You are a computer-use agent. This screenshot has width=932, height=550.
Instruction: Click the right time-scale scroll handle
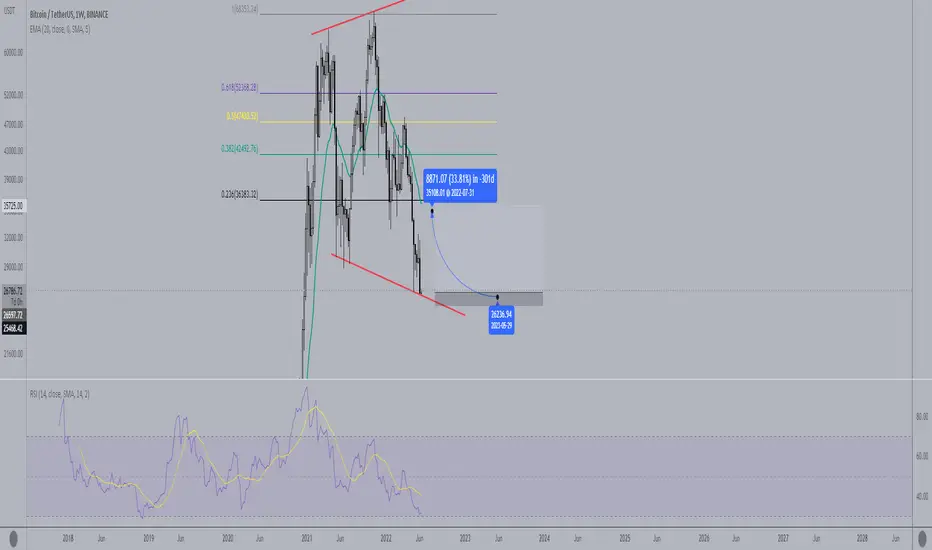coord(922,539)
